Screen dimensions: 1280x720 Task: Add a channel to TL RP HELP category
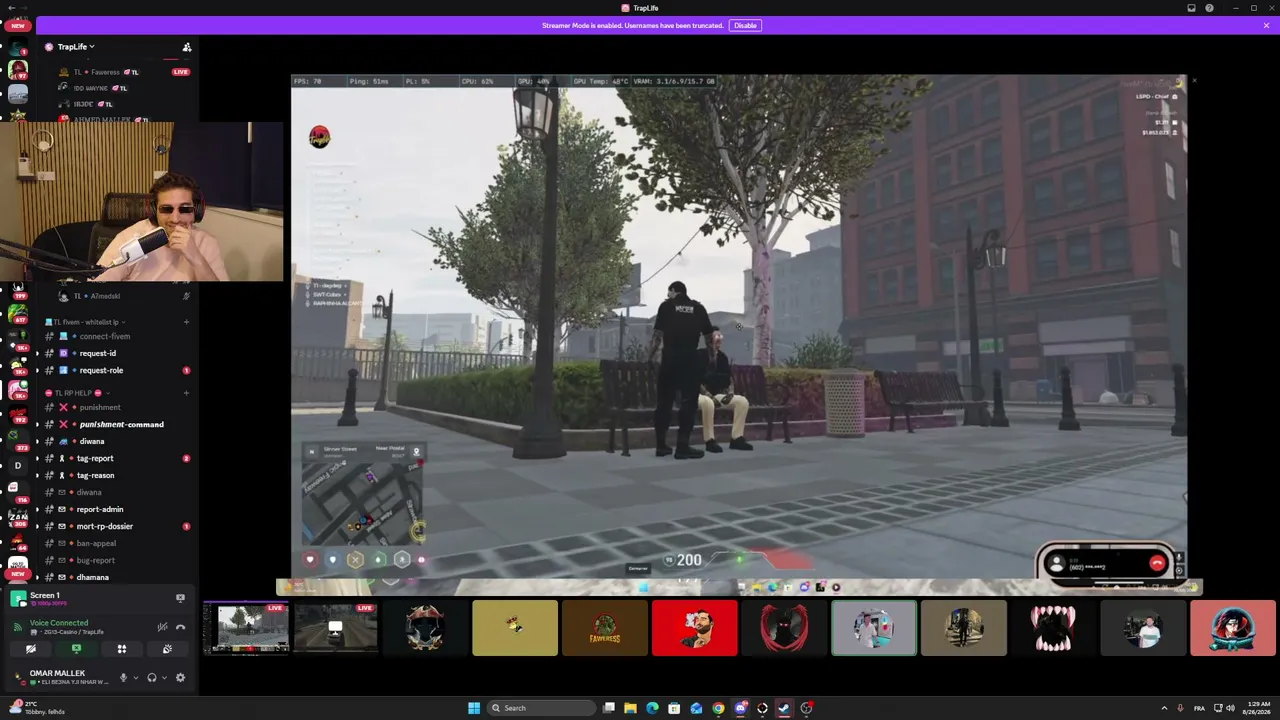[x=186, y=393]
